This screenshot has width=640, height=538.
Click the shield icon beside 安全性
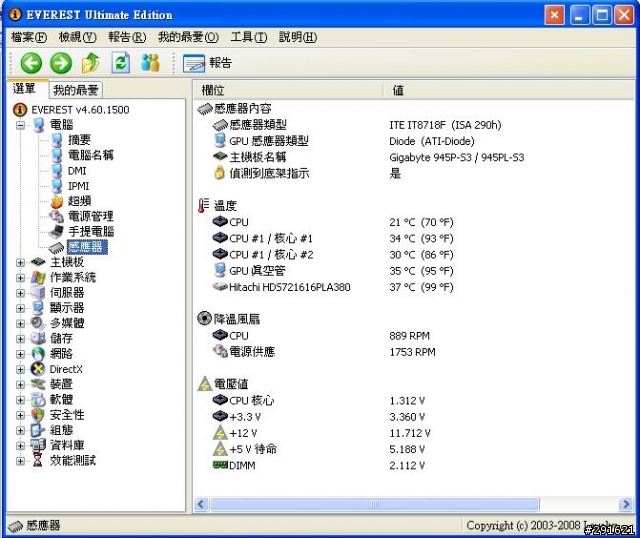(38, 415)
